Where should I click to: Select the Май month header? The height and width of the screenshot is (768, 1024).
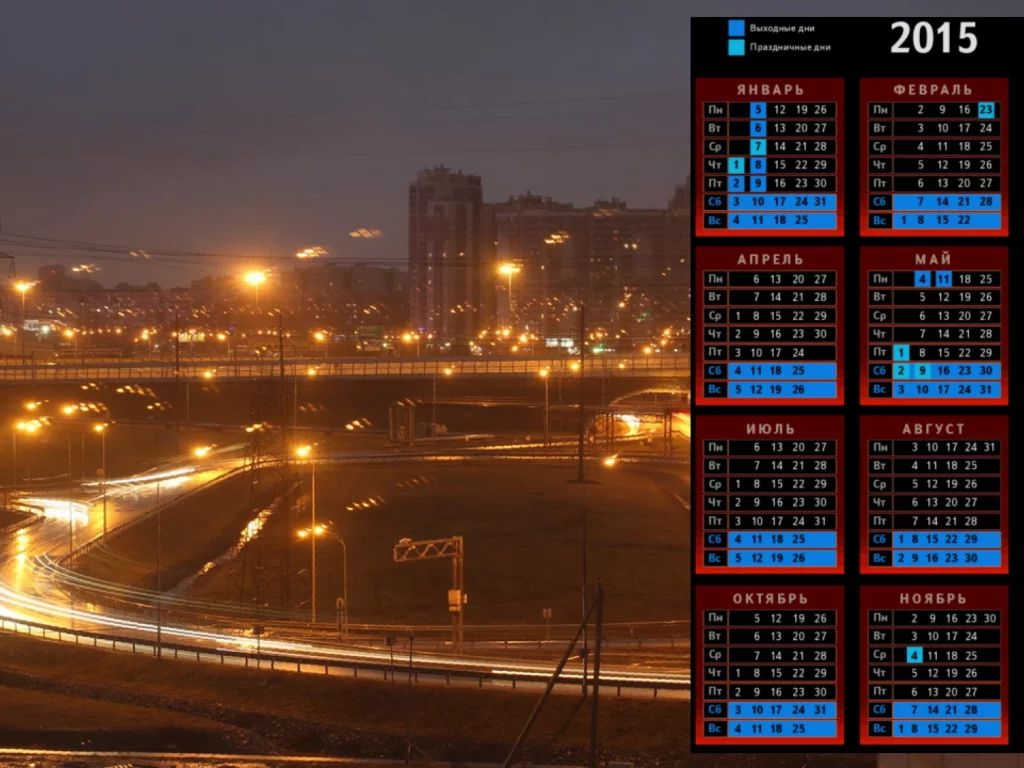tap(933, 259)
